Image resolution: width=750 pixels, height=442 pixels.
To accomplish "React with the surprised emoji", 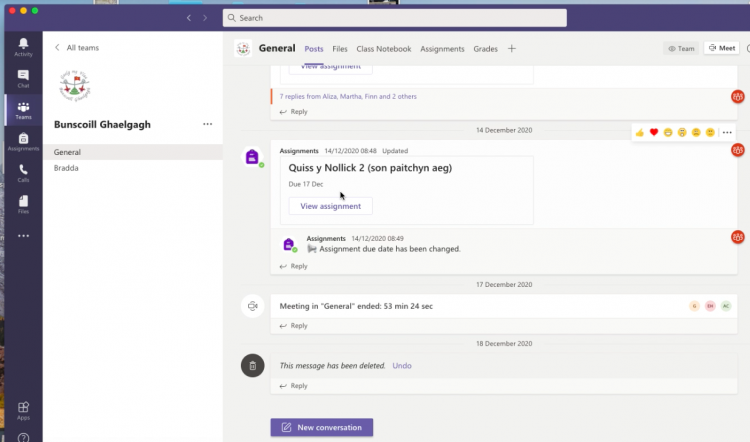I will (682, 133).
